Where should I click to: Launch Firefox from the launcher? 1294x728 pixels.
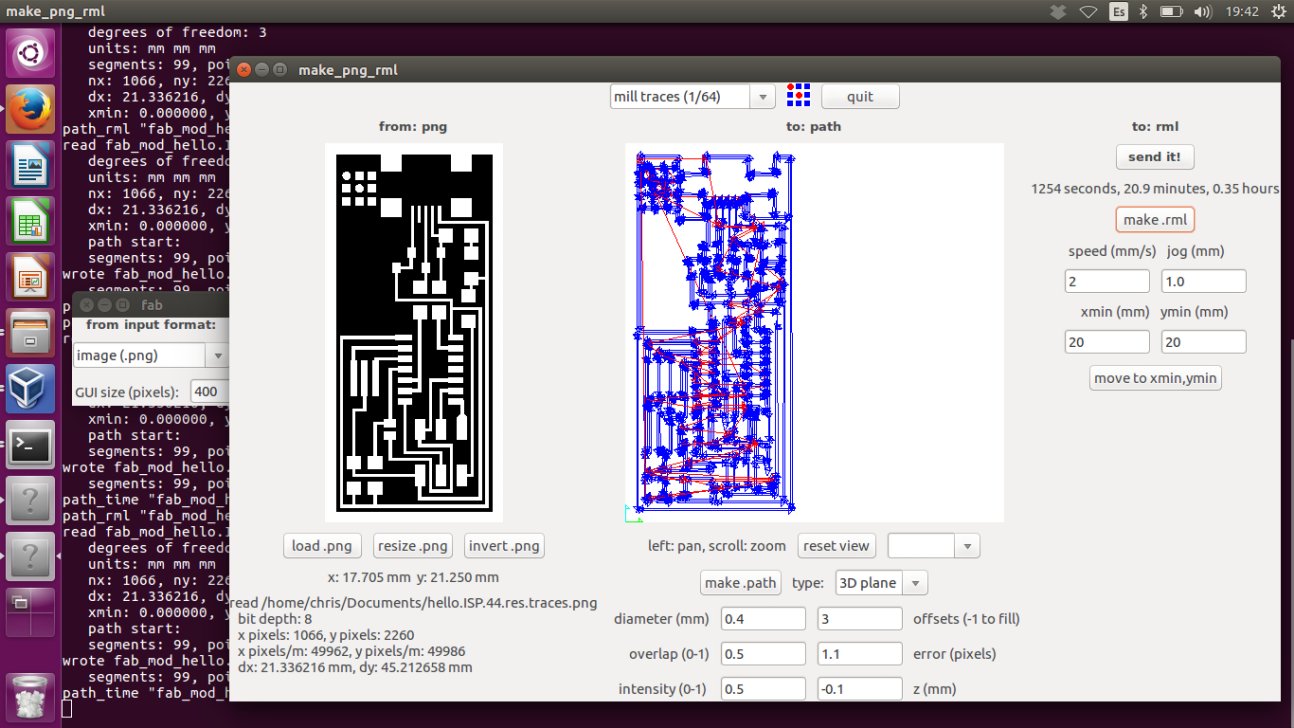coord(30,108)
